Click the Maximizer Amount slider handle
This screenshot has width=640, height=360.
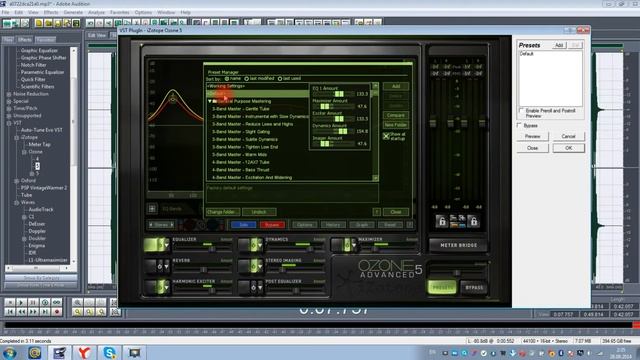pyautogui.click(x=325, y=107)
